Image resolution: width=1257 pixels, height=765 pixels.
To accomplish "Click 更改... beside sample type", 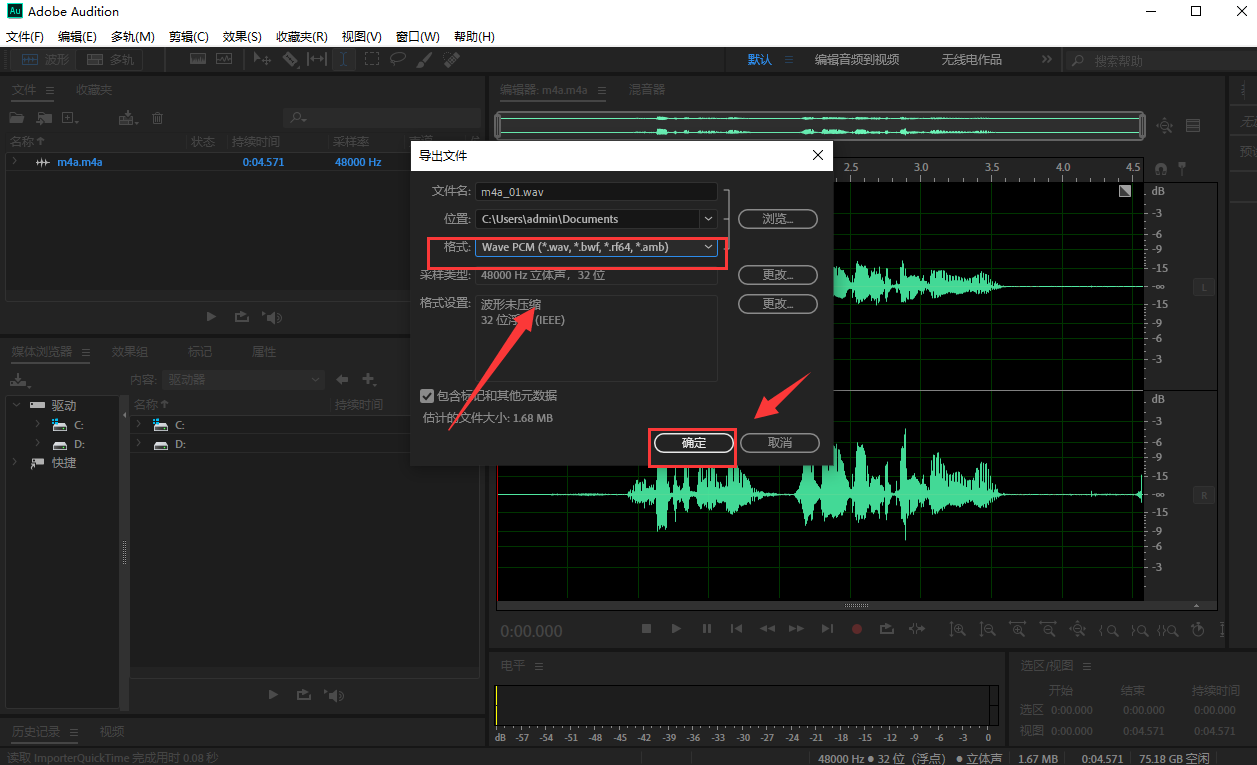I will pos(778,275).
